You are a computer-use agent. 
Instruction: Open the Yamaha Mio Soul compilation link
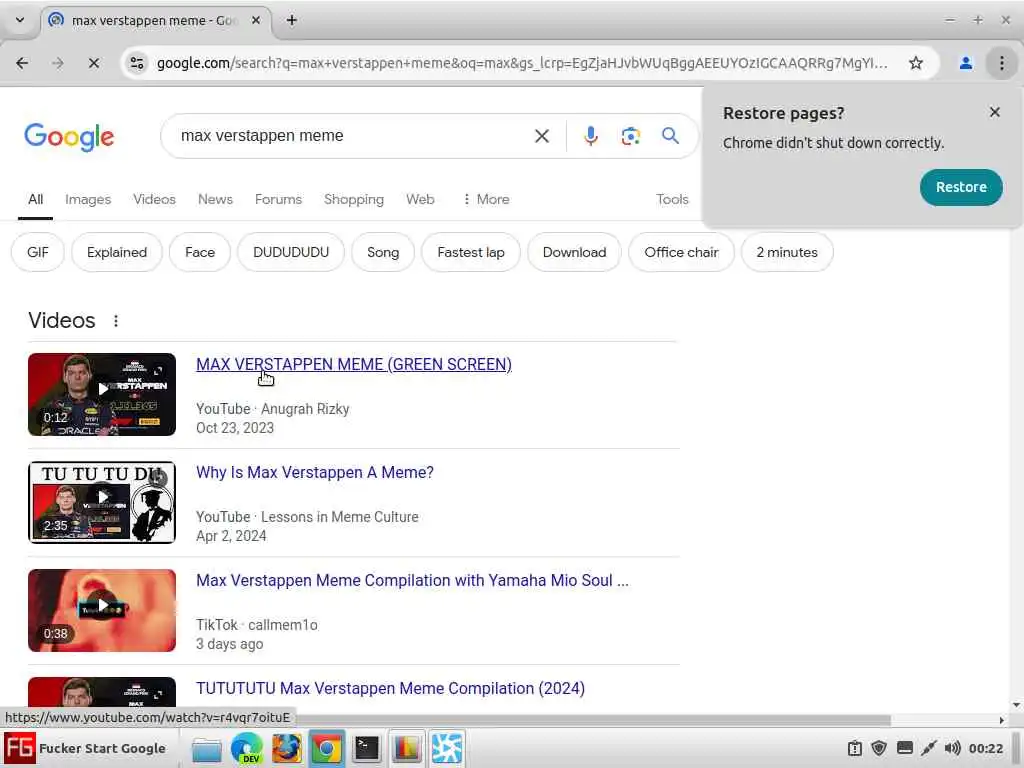(412, 581)
